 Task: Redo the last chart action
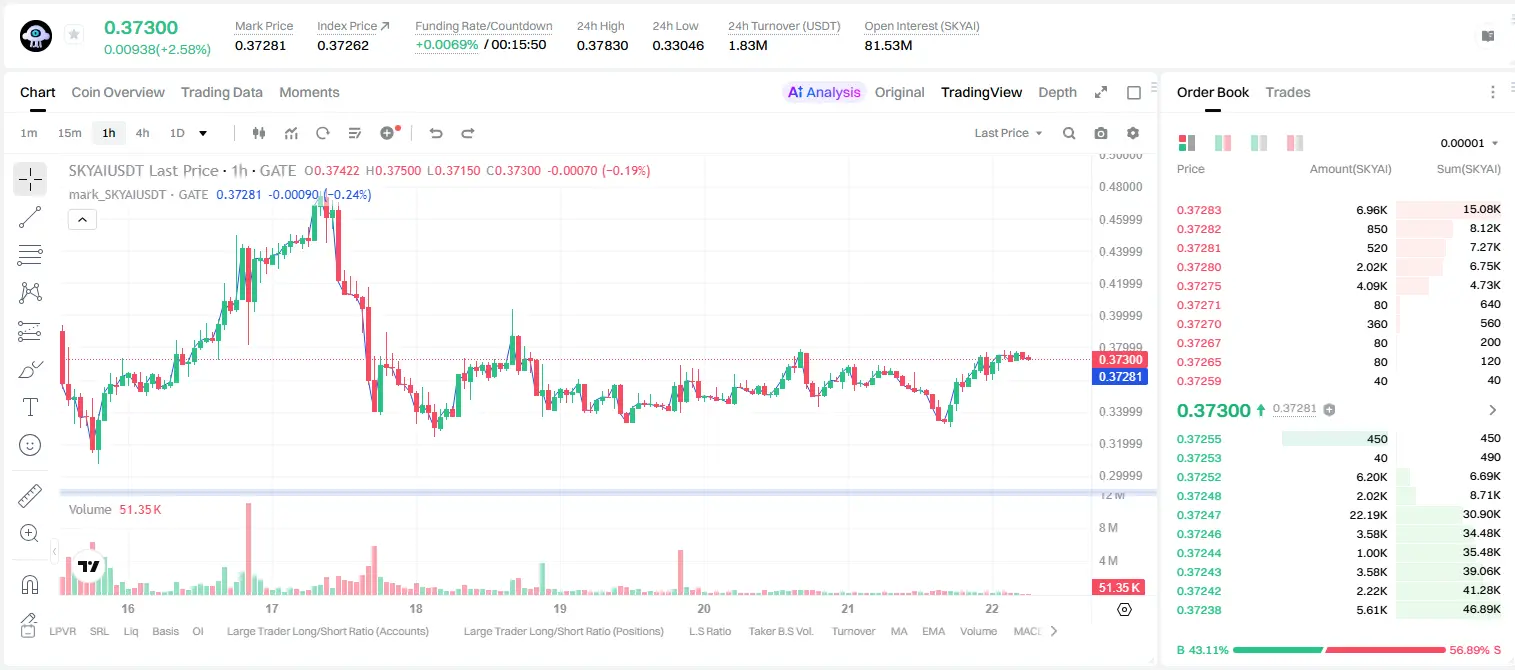(467, 133)
